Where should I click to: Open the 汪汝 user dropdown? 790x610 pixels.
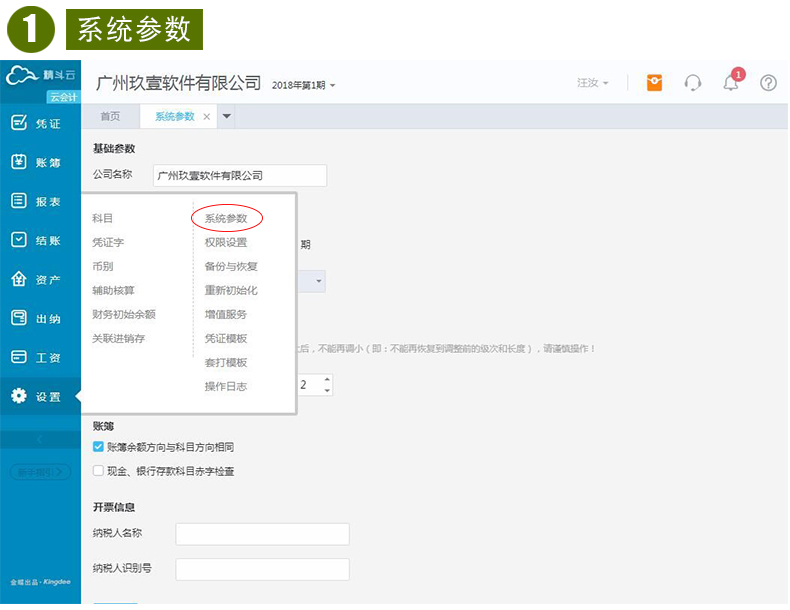click(x=592, y=83)
